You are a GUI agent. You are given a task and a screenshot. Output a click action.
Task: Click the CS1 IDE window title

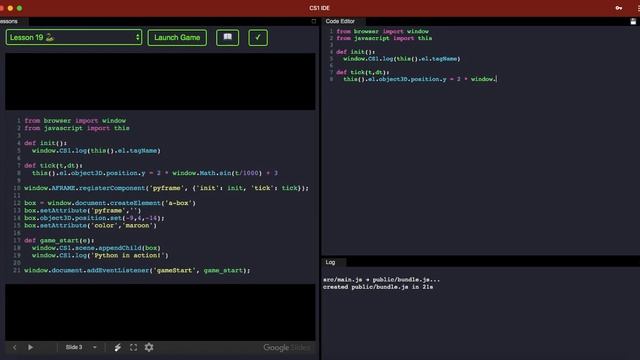pos(320,8)
